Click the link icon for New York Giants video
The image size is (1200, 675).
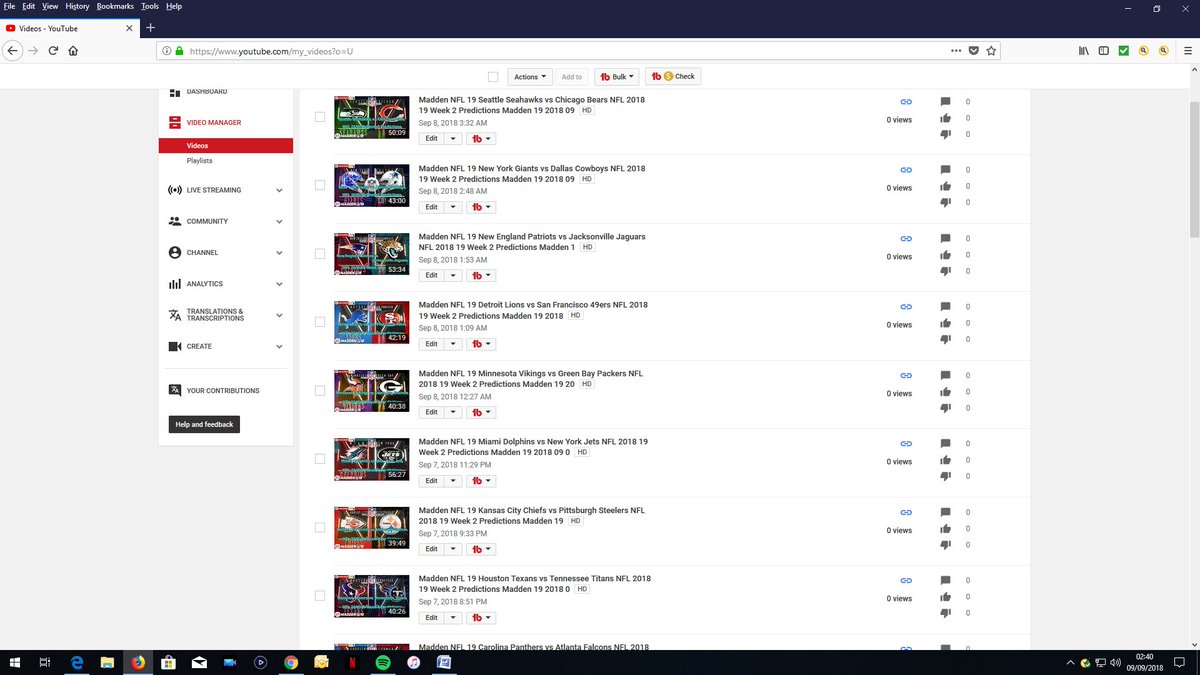[x=906, y=170]
